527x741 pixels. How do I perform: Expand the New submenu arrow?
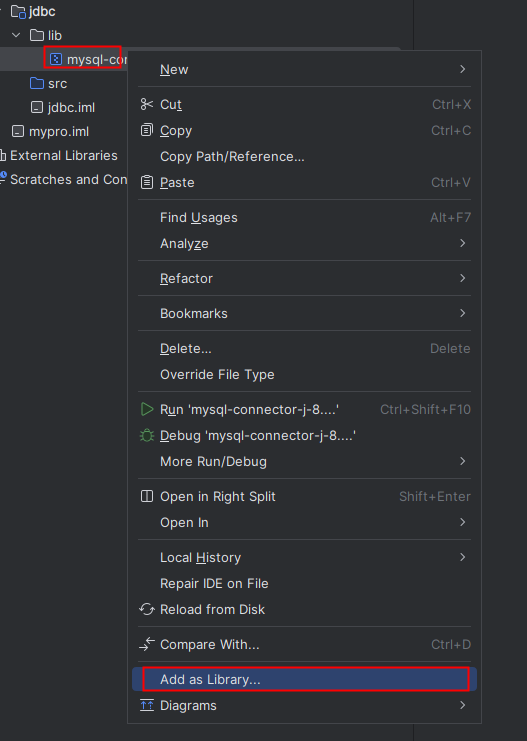click(x=463, y=69)
